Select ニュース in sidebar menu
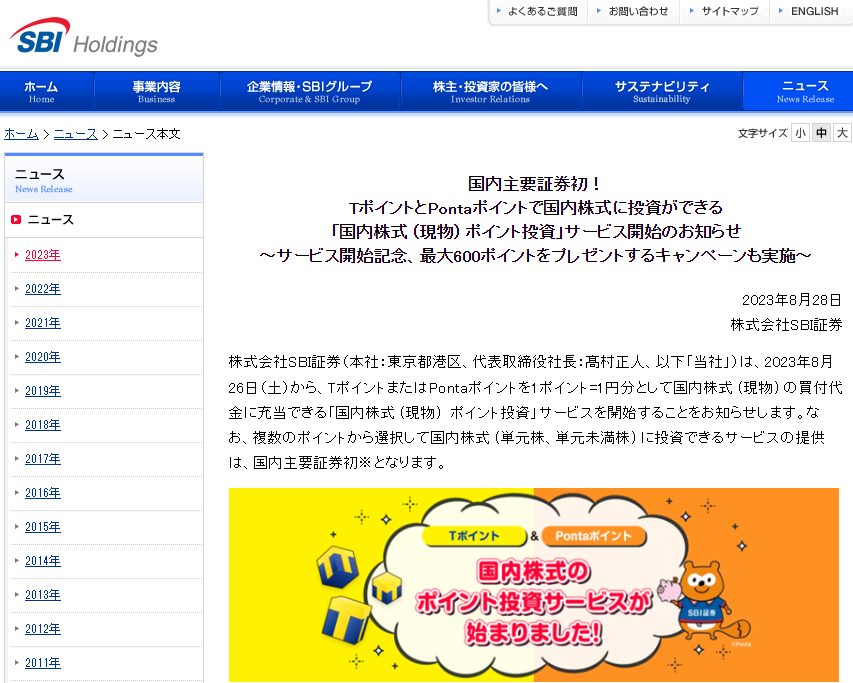The width and height of the screenshot is (853, 683). click(x=50, y=220)
